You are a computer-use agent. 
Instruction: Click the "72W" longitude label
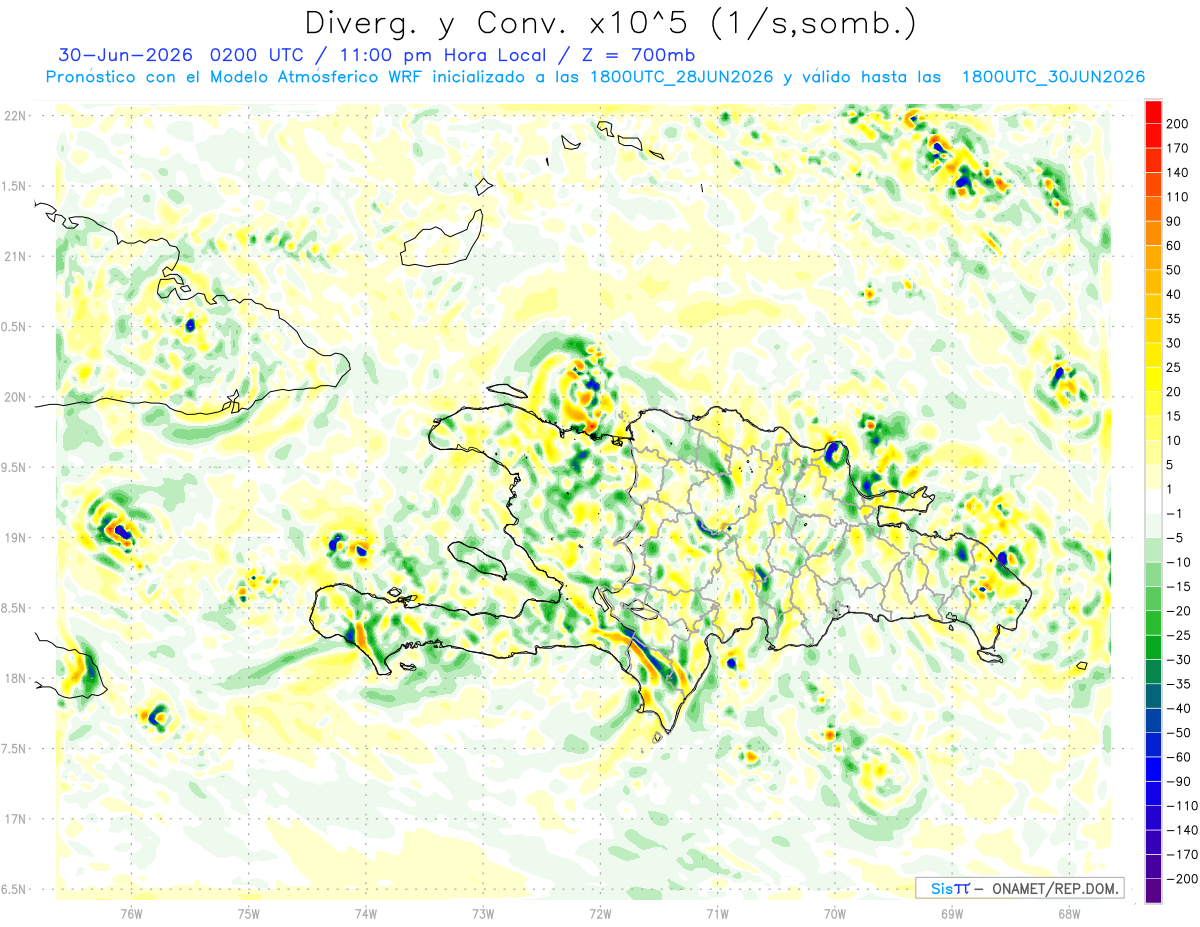point(600,913)
